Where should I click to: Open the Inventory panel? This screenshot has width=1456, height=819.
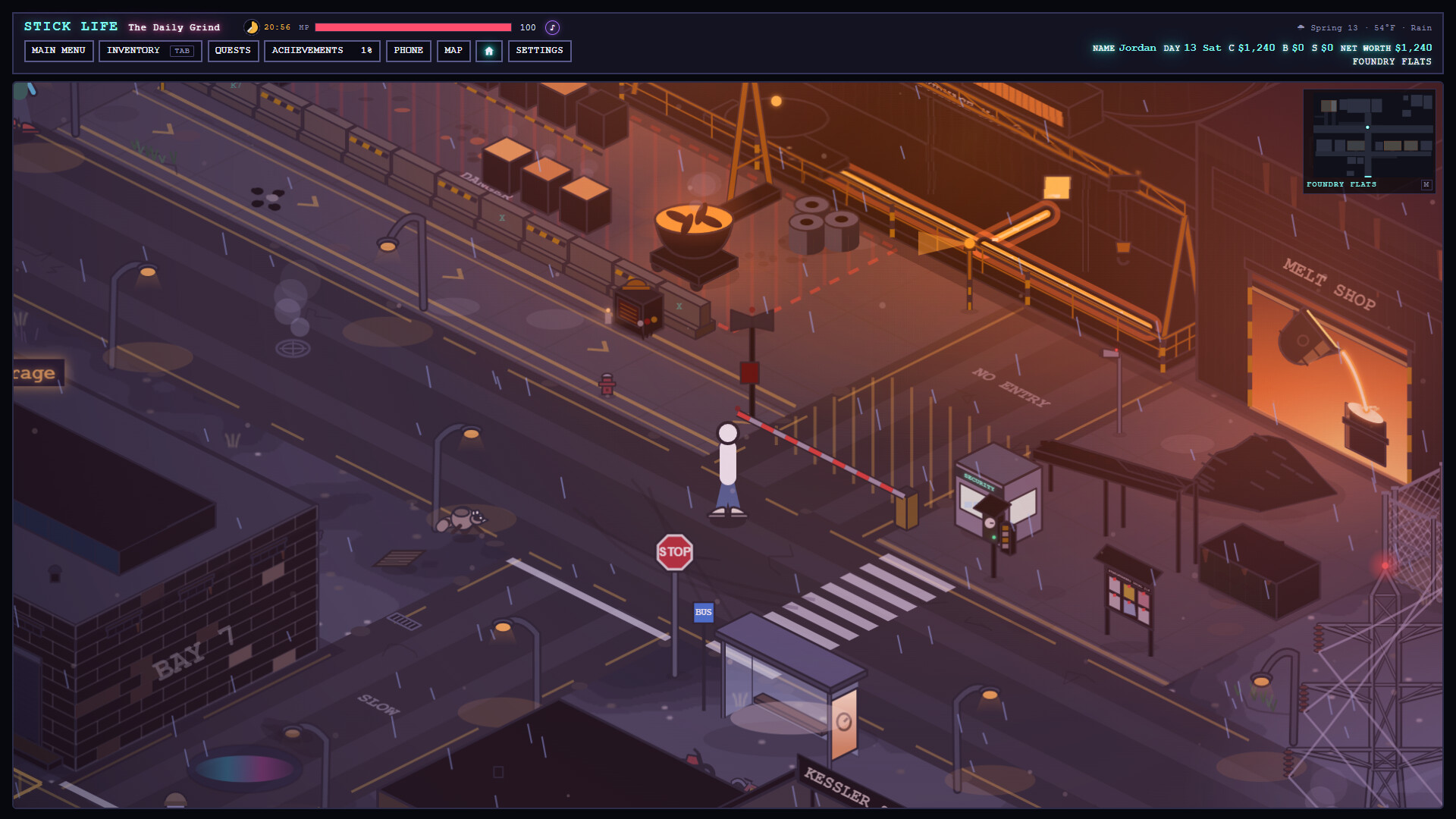(x=150, y=51)
